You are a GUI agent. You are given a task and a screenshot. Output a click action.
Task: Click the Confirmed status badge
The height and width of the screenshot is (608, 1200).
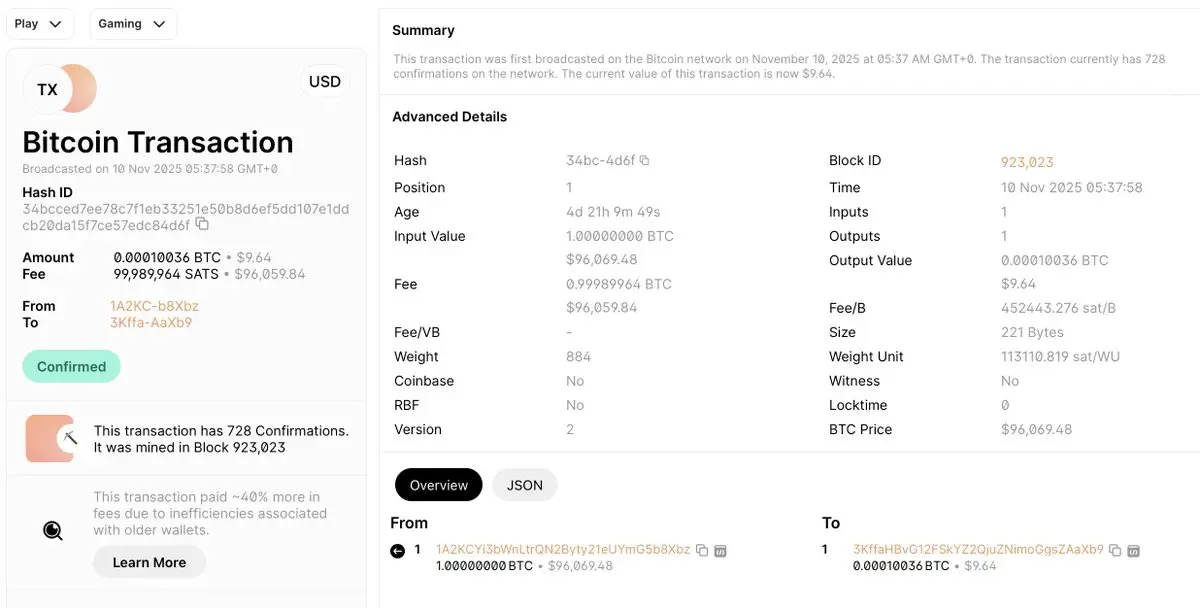[x=71, y=367]
